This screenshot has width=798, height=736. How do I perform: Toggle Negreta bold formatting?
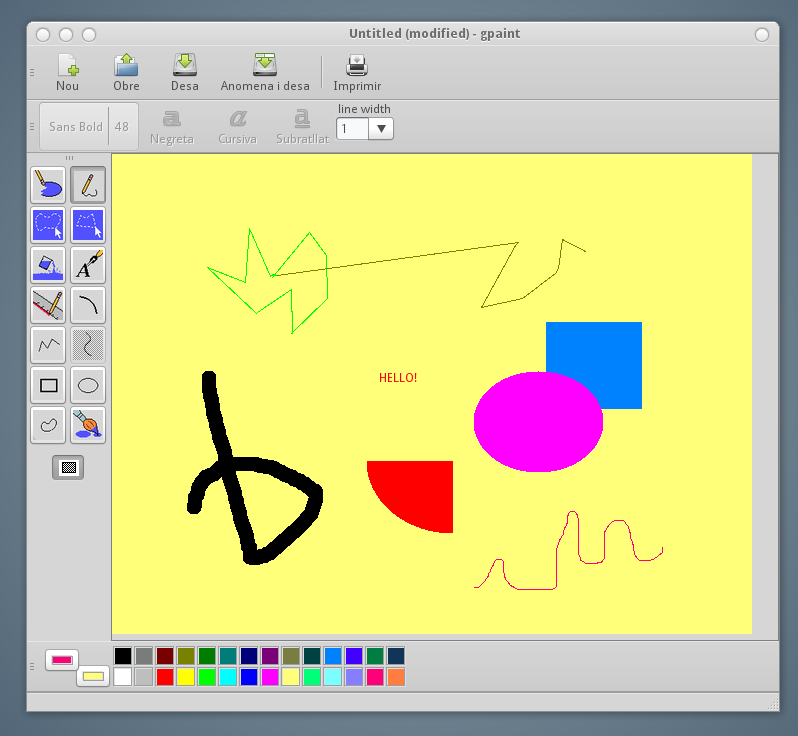(x=171, y=127)
